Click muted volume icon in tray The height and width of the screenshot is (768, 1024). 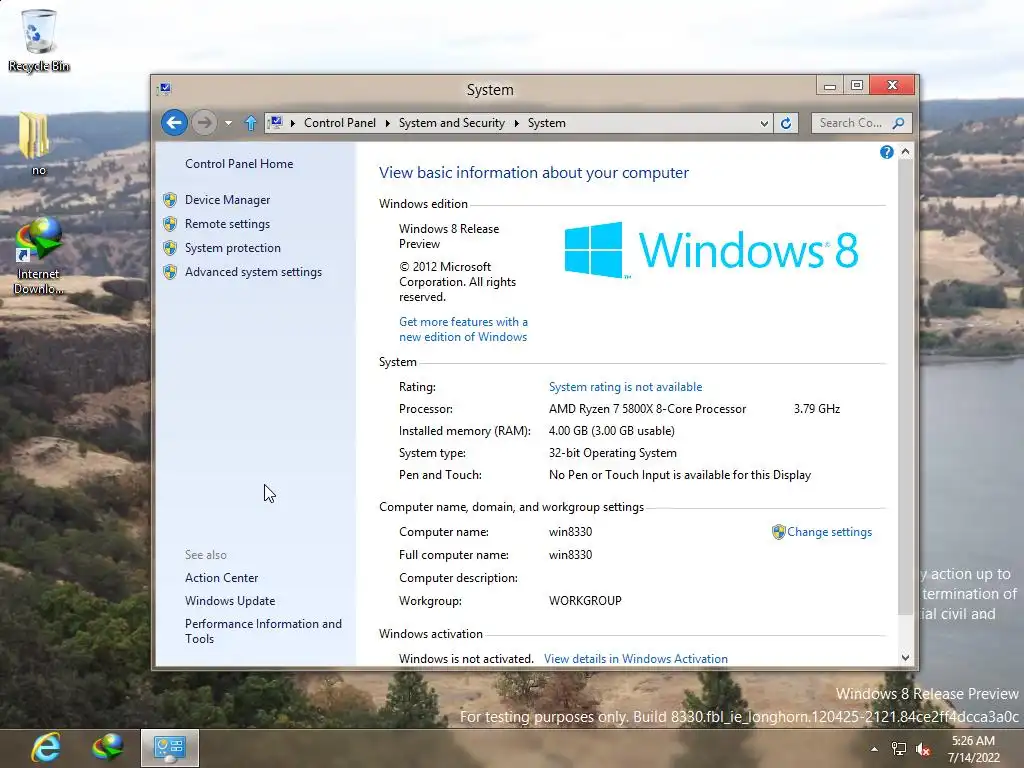click(923, 749)
